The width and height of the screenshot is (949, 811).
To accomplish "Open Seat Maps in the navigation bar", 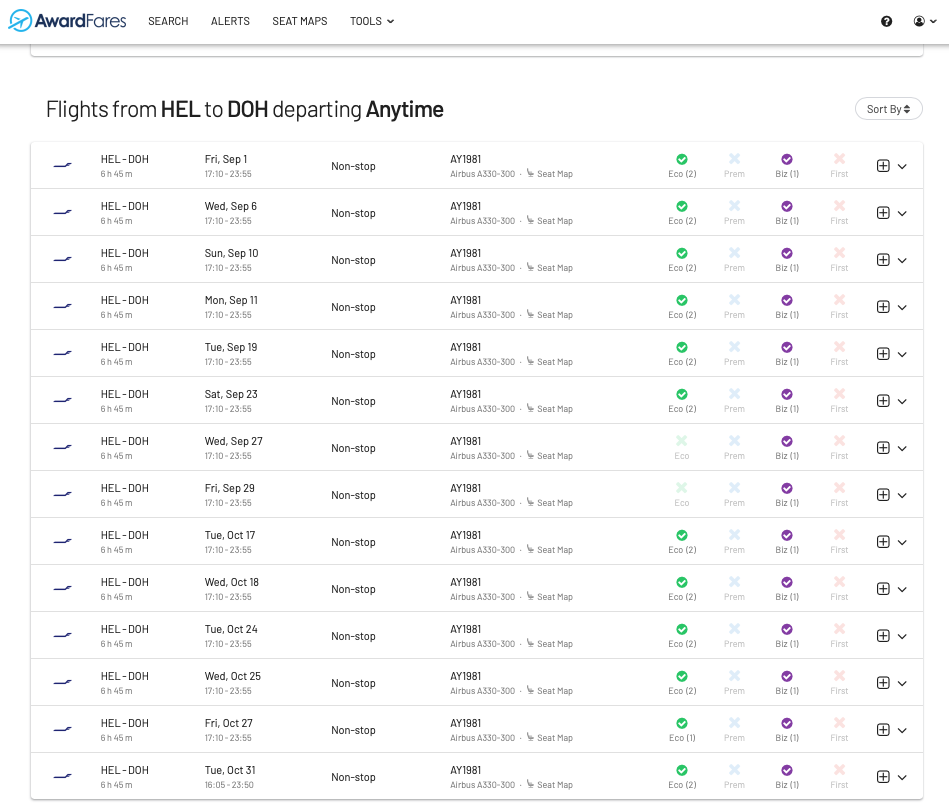I will pos(299,21).
